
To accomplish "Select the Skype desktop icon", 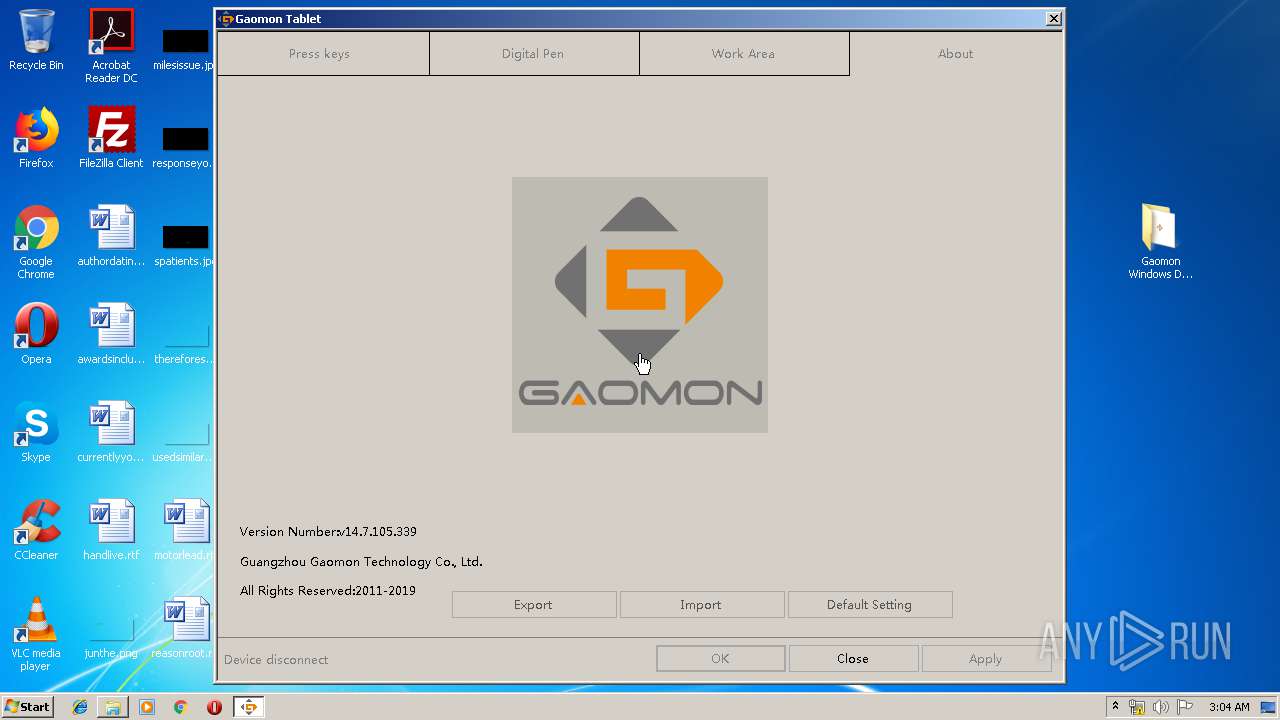I will point(36,432).
